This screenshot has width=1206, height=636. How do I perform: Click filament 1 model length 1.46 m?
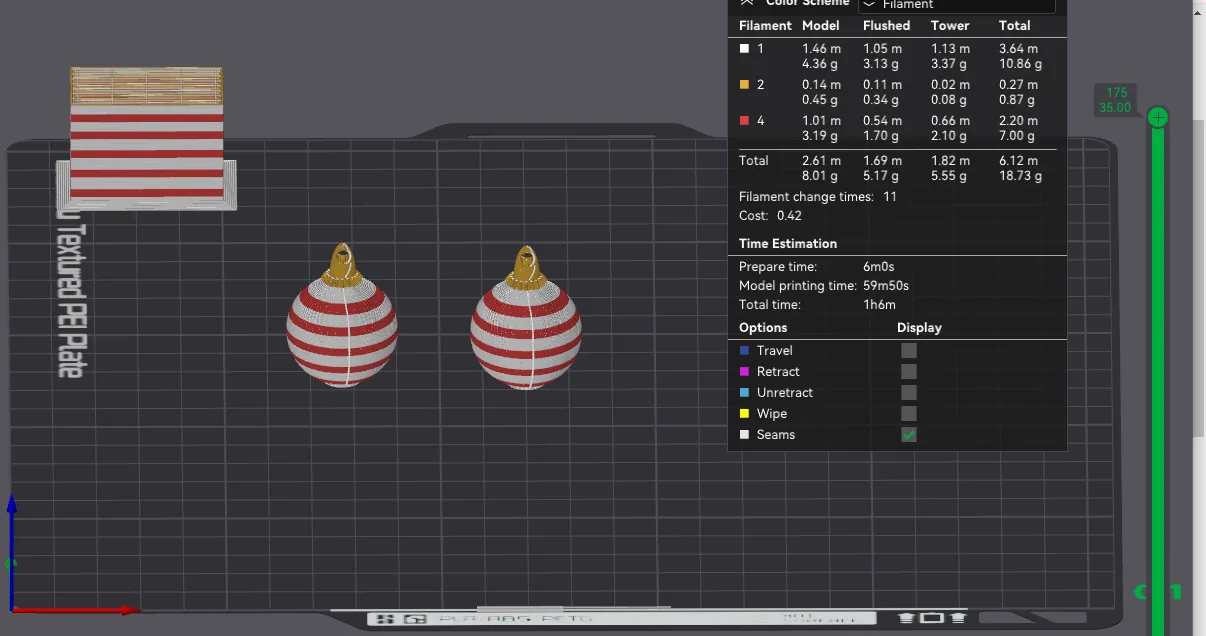click(821, 48)
